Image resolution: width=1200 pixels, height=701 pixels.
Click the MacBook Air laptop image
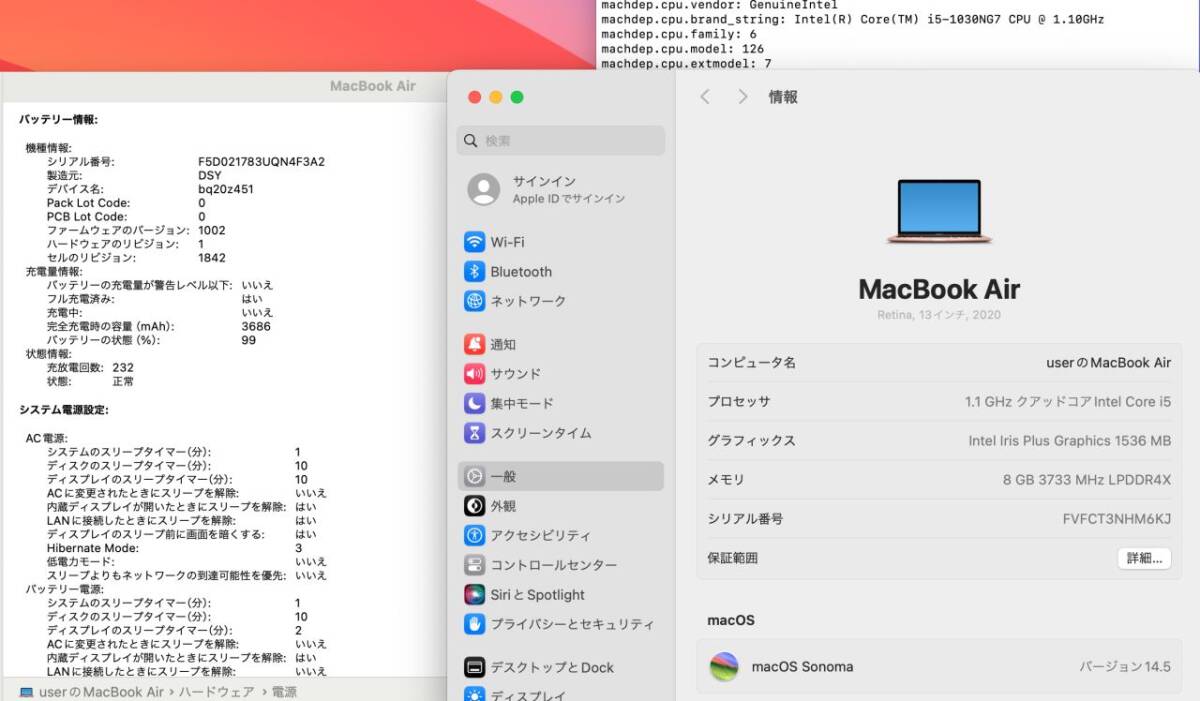click(939, 212)
